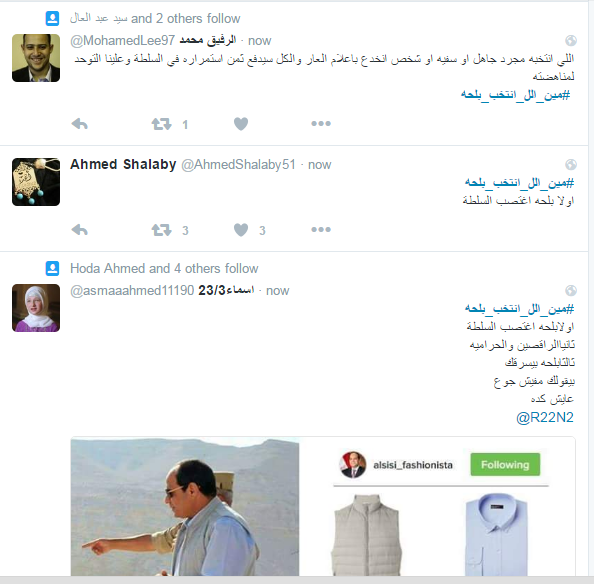Viewport: 594px width, 584px height.
Task: Retweet Ahmed Shalaby's tweet
Action: [161, 230]
